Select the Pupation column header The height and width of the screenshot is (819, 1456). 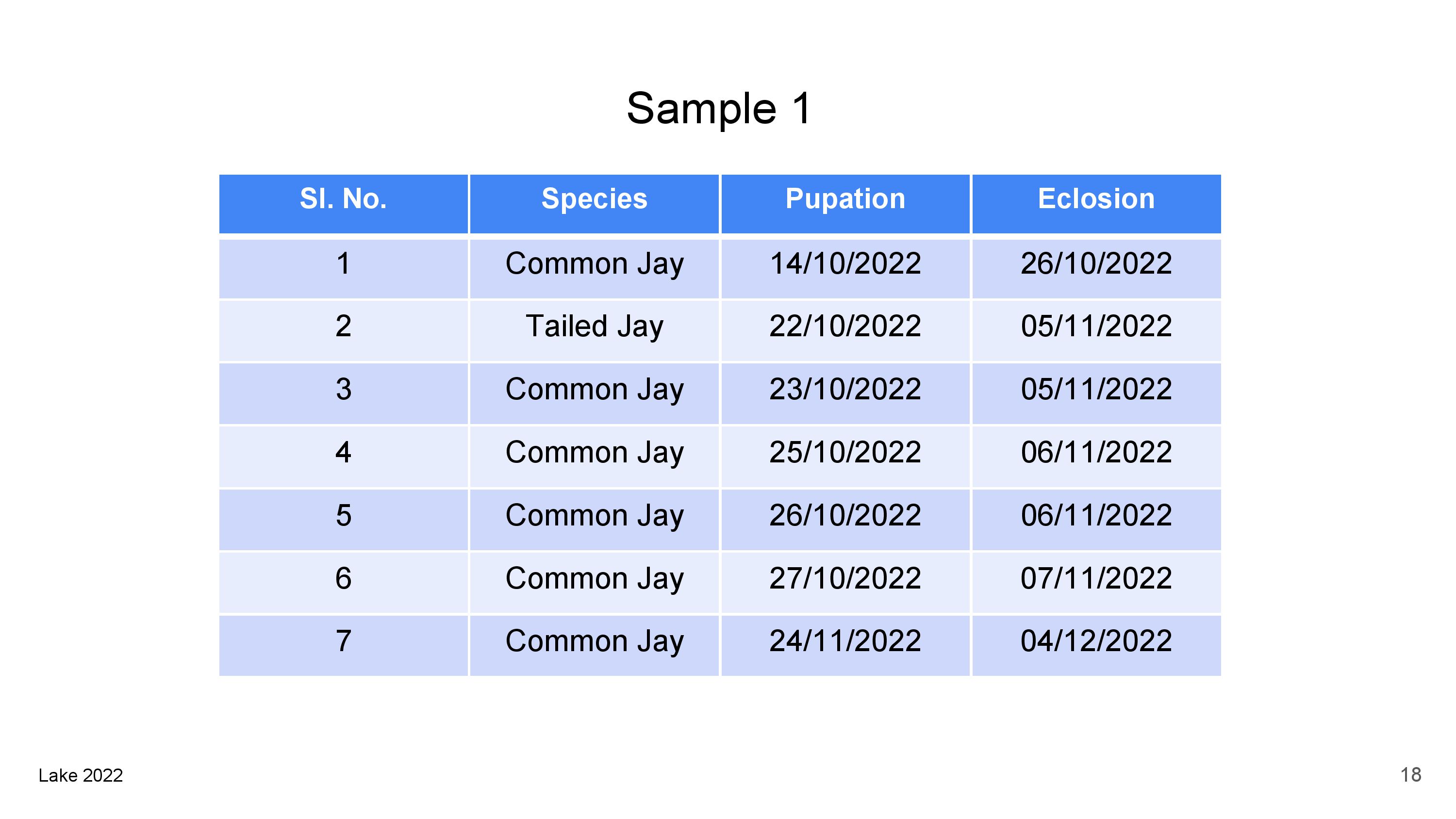pyautogui.click(x=845, y=199)
